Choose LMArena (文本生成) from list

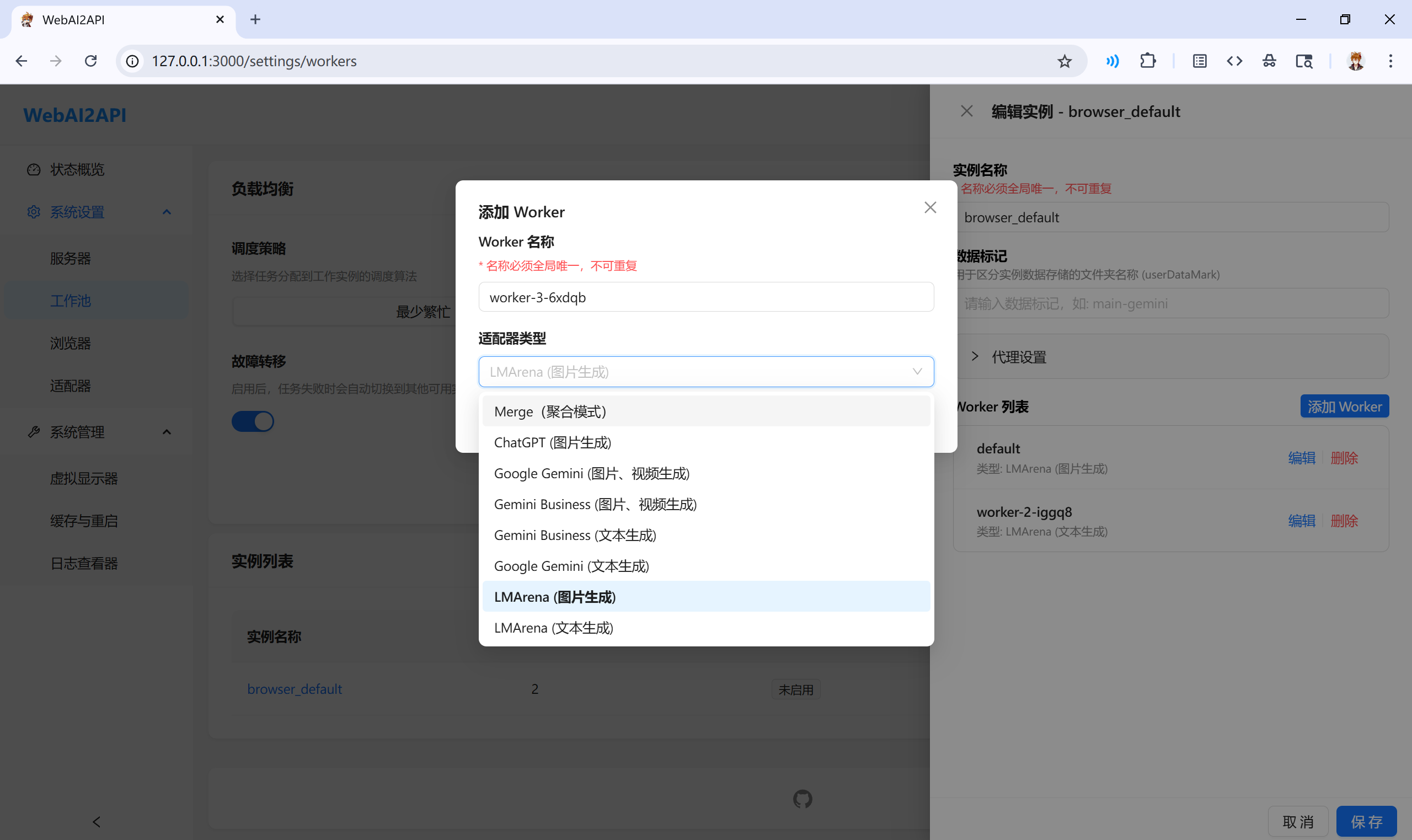pos(553,628)
